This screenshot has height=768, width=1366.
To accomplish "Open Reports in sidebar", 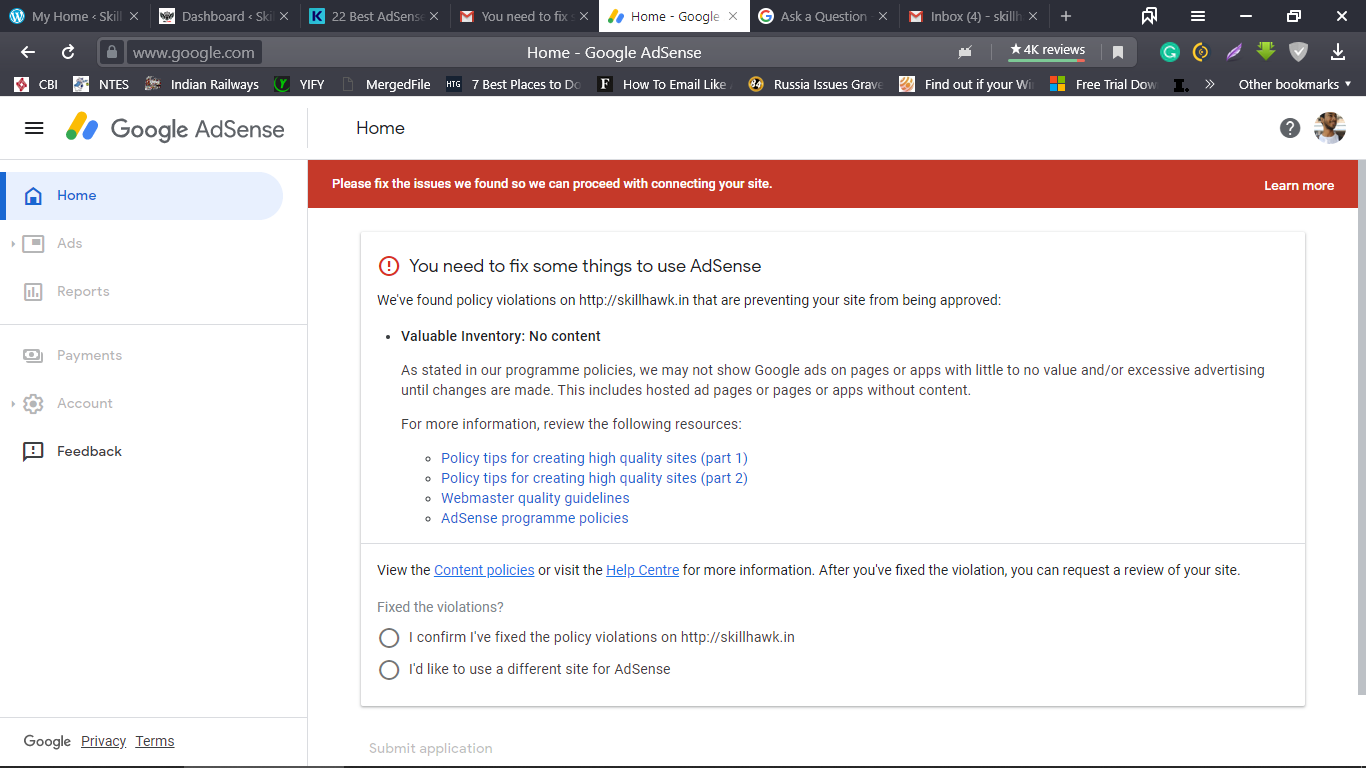I will [x=83, y=292].
